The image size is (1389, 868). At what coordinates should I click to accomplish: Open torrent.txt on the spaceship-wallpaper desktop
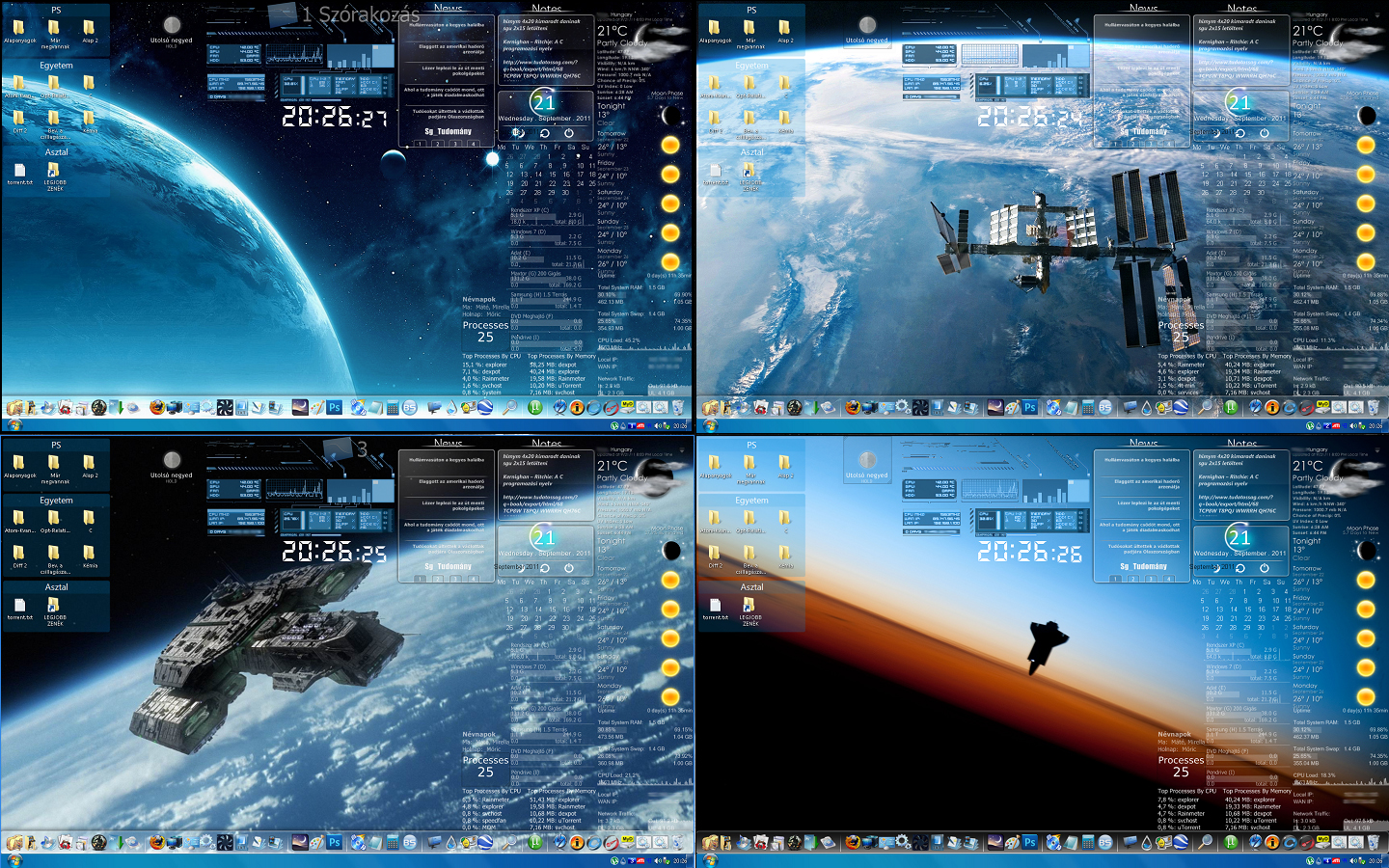click(x=19, y=609)
